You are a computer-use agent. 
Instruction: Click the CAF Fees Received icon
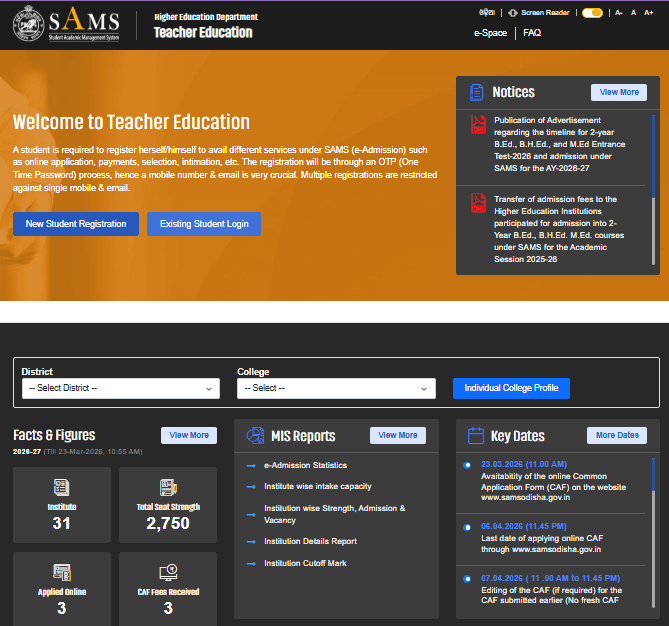pyautogui.click(x=168, y=573)
